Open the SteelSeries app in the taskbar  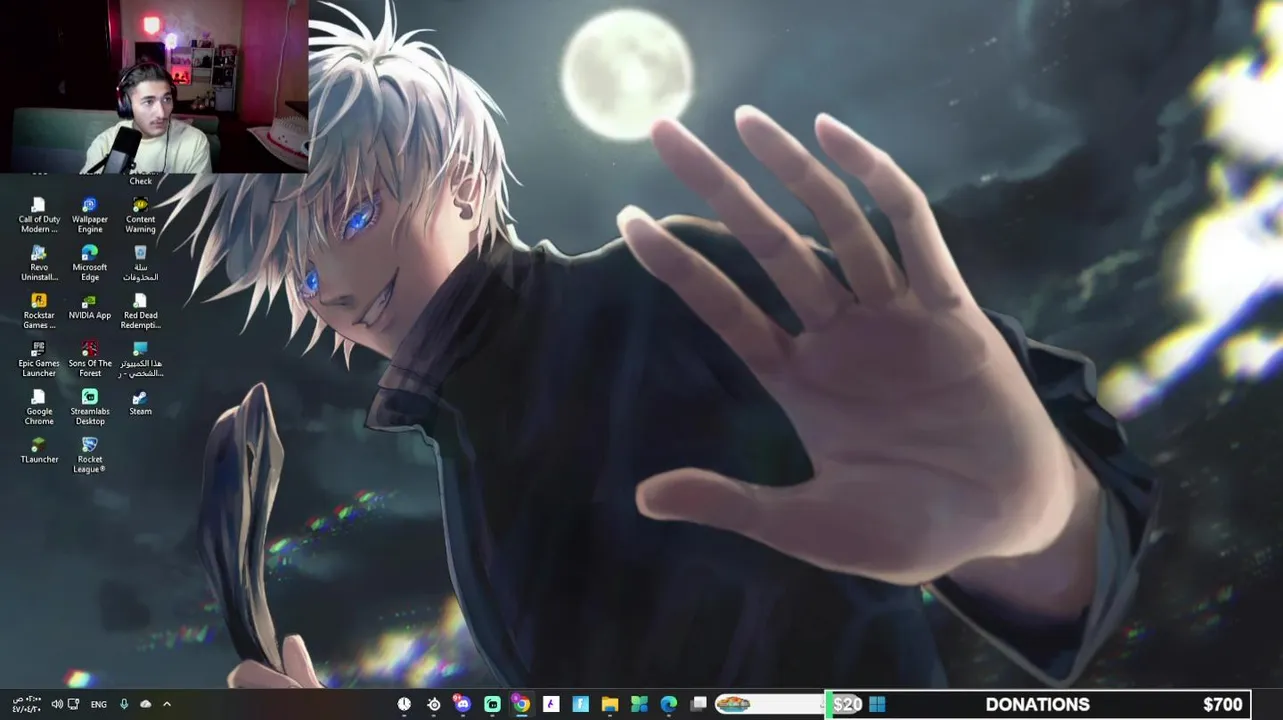(433, 704)
